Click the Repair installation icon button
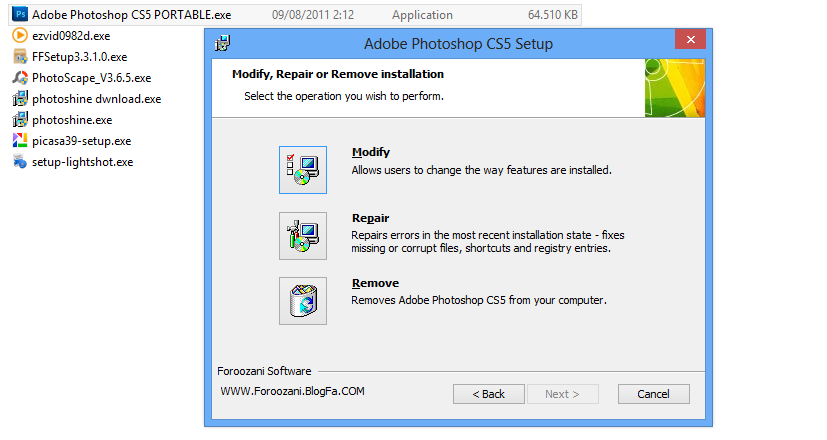 [x=303, y=235]
